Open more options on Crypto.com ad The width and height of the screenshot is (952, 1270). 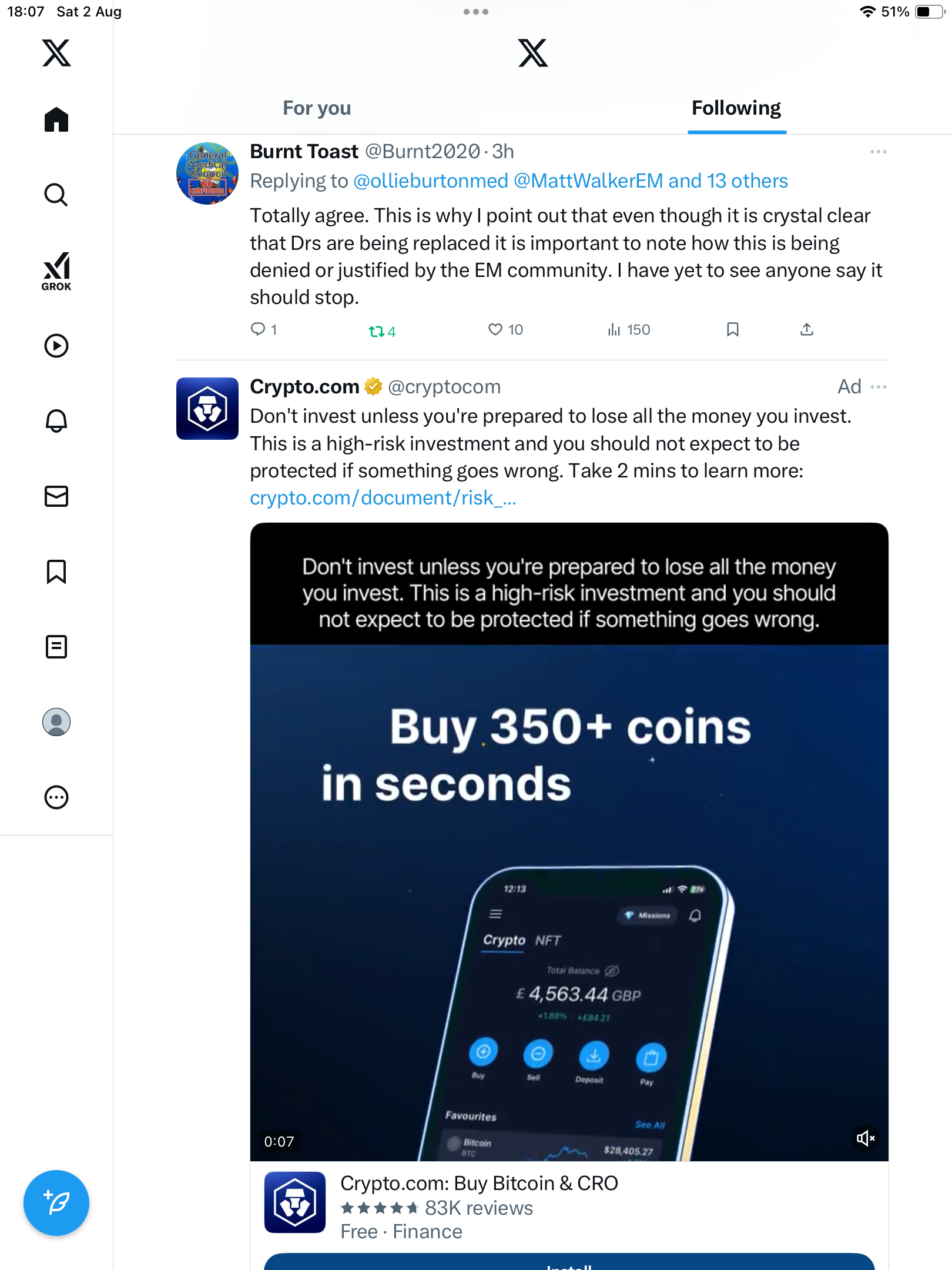tap(878, 387)
